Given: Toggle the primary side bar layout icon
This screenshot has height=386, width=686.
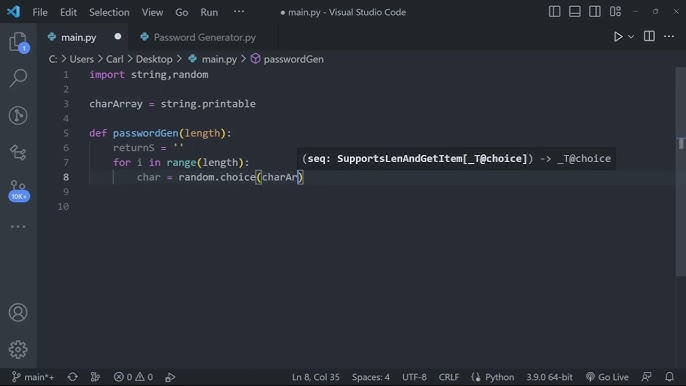Looking at the screenshot, I should 554,12.
